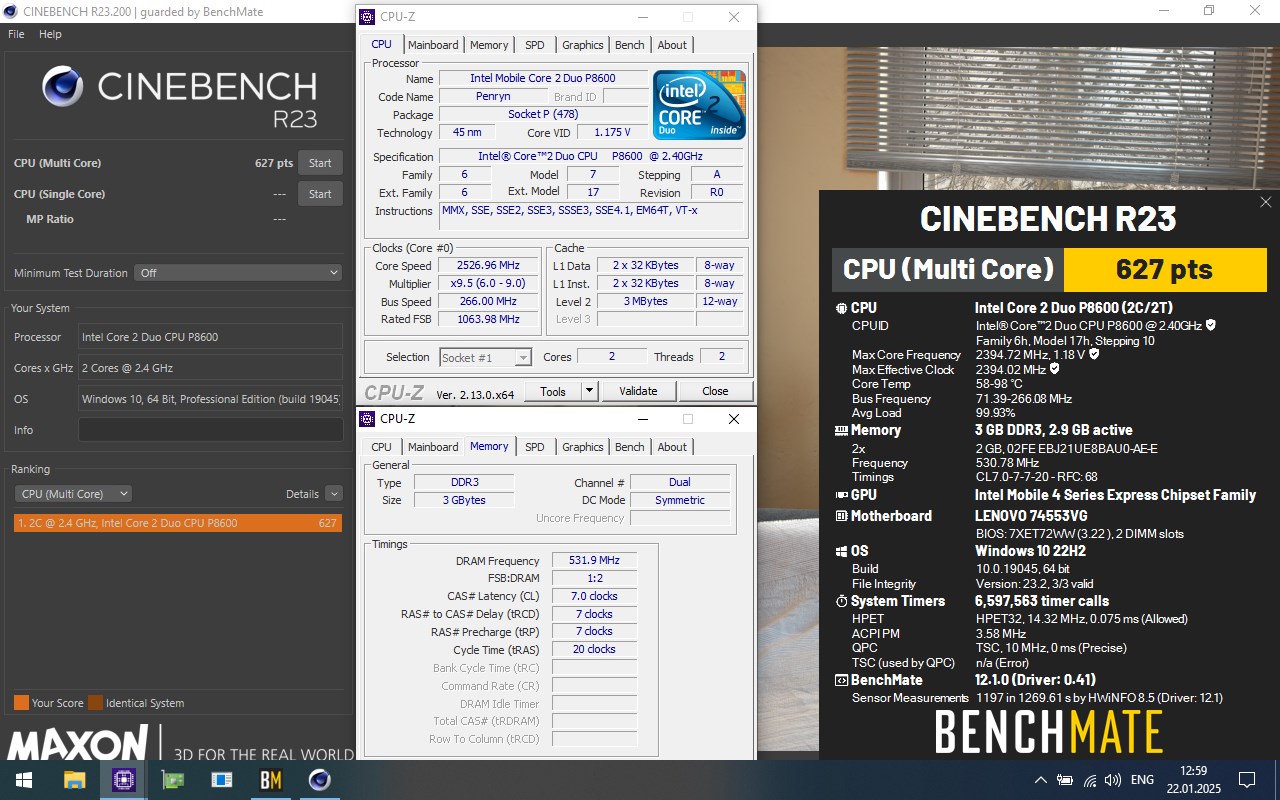Open About tab in the lower CPU-Z window

click(x=672, y=447)
